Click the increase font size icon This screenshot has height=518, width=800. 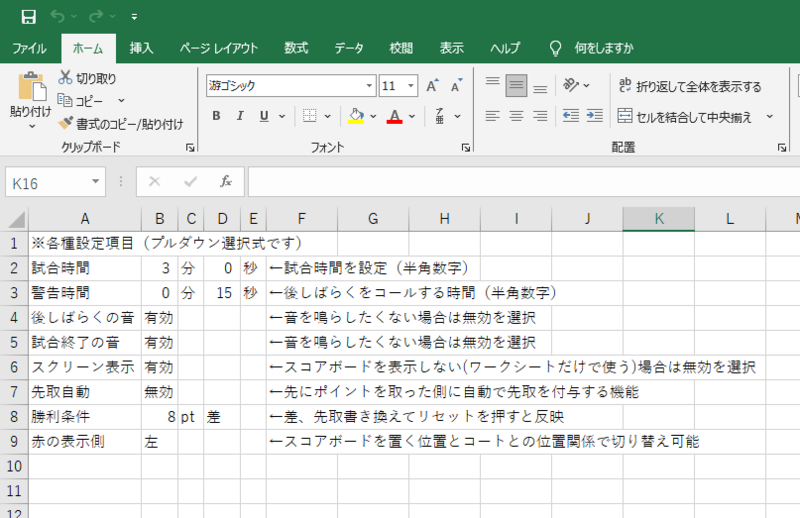point(432,86)
